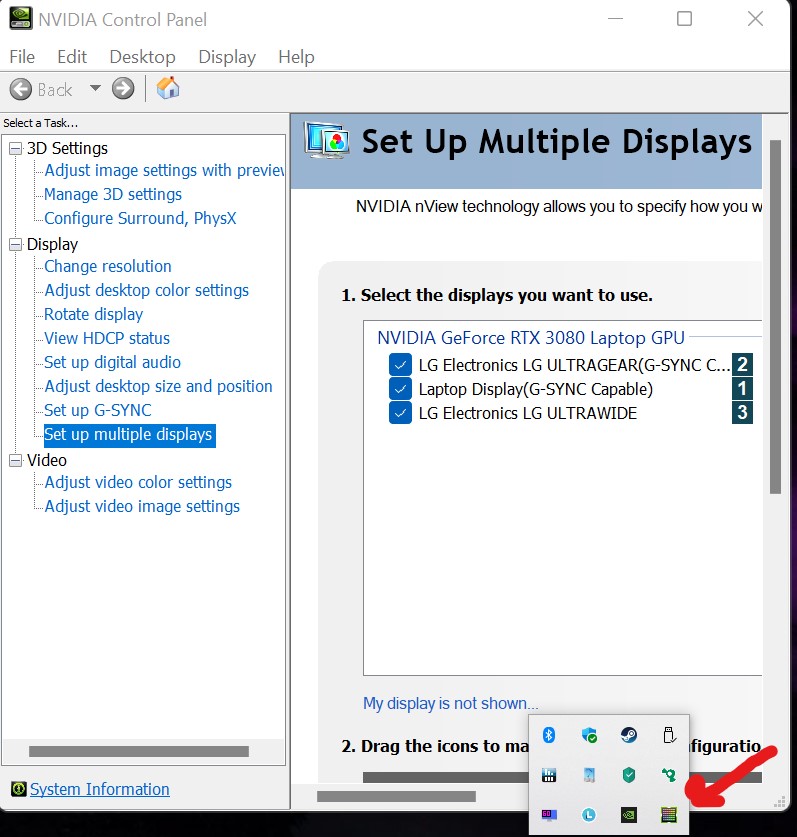797x837 pixels.
Task: Click the System Information icon
Action: point(19,788)
